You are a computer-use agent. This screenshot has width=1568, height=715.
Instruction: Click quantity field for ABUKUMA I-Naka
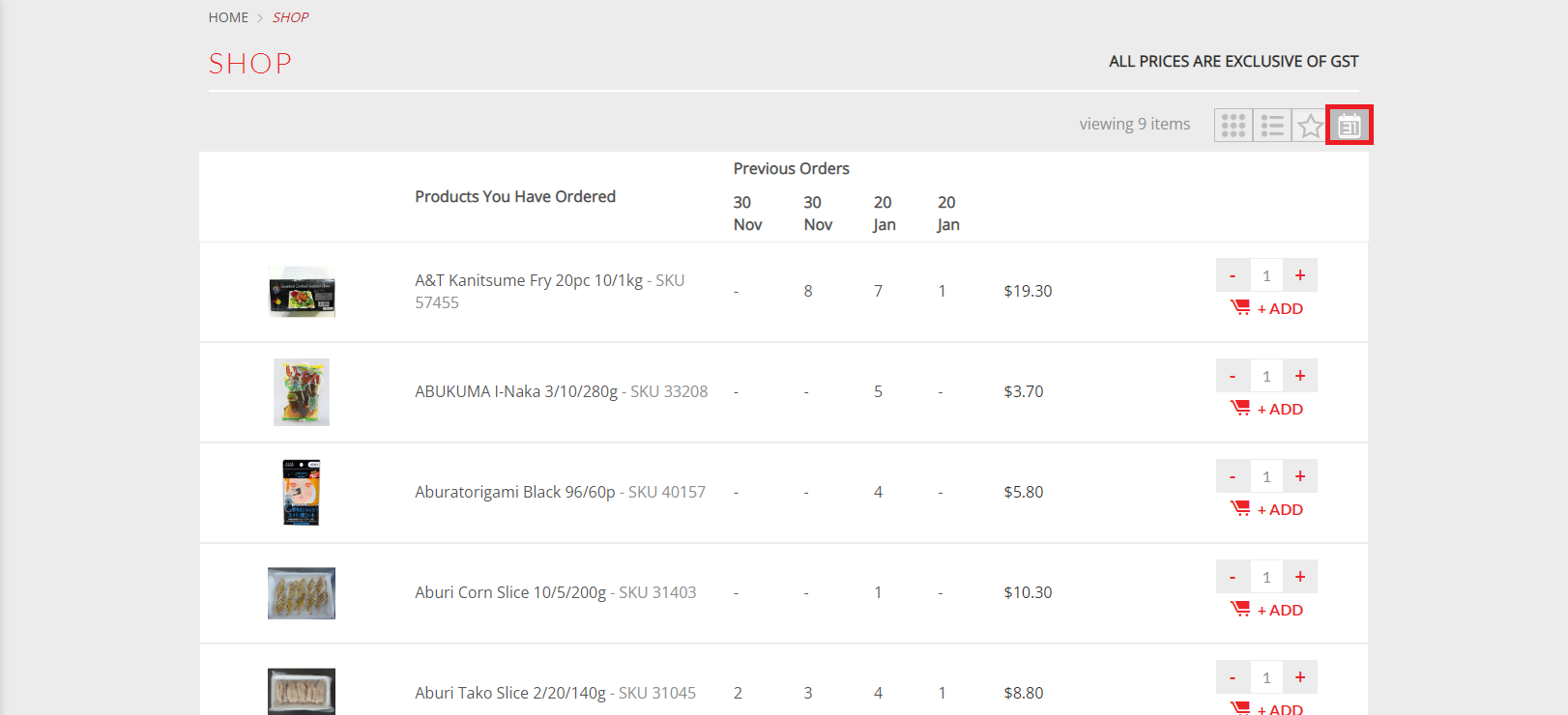pos(1266,376)
